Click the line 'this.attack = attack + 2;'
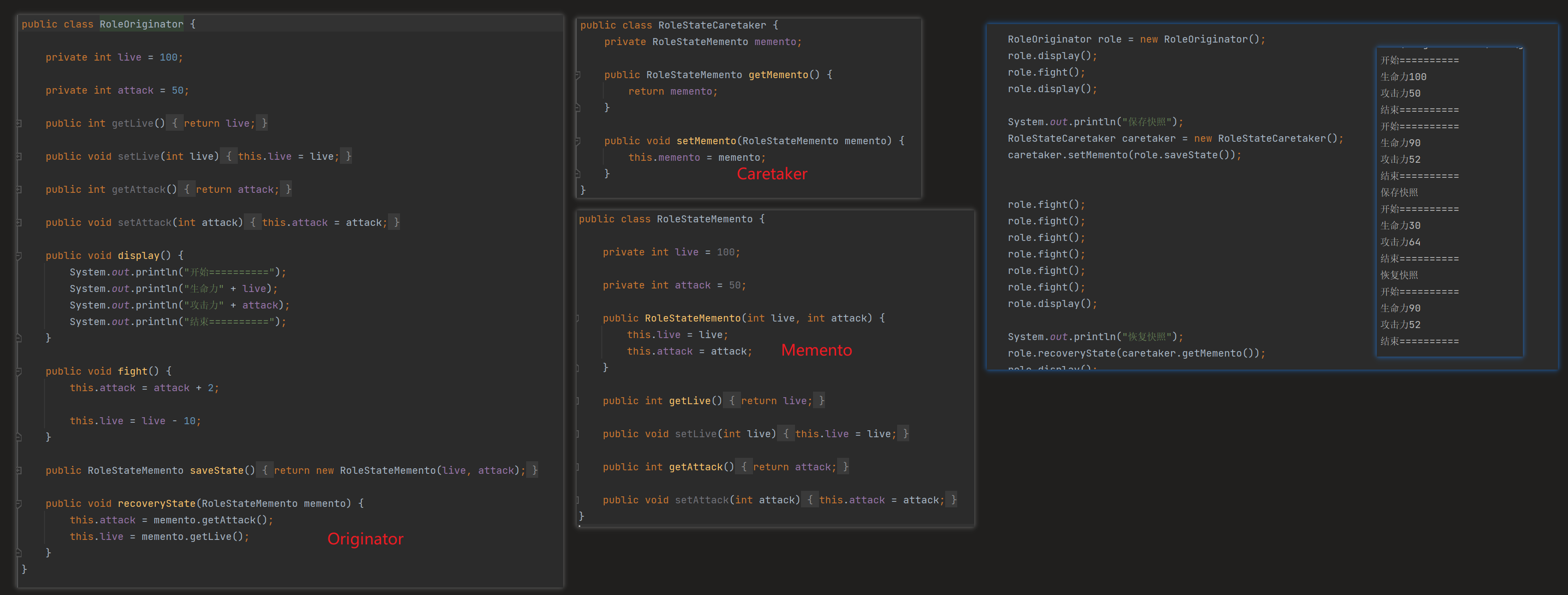This screenshot has width=1568, height=595. point(144,388)
